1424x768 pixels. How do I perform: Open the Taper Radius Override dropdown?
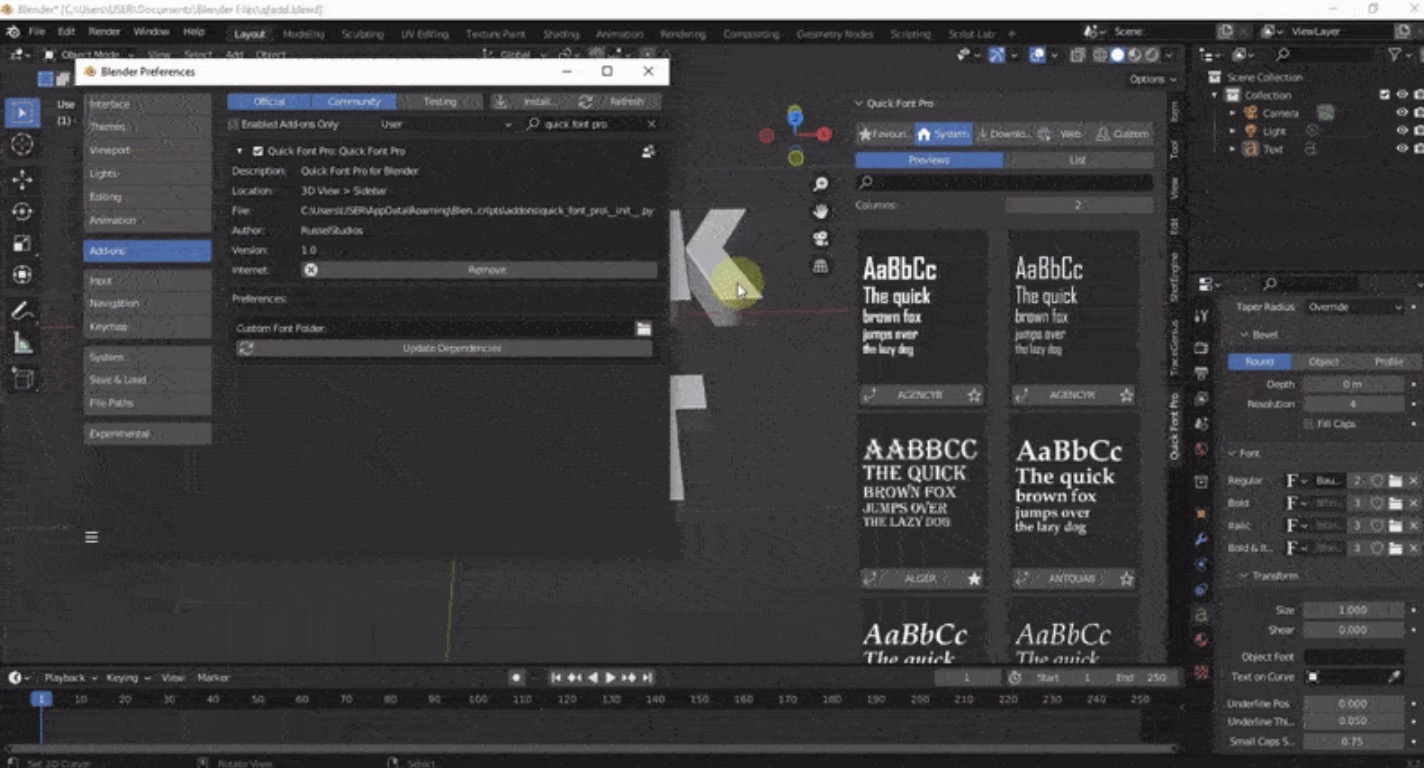point(1355,307)
